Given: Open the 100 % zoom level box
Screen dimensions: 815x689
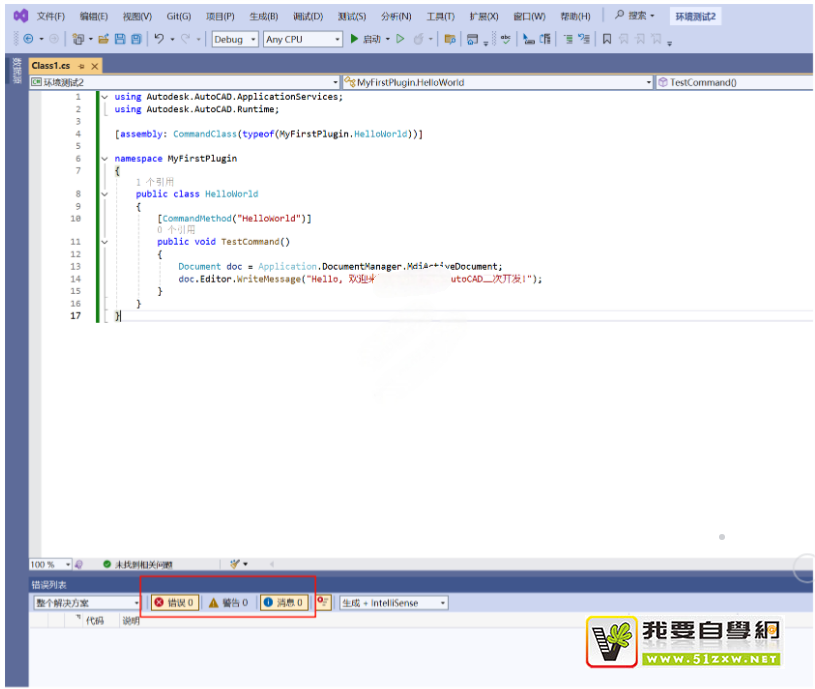Looking at the screenshot, I should tap(50, 564).
